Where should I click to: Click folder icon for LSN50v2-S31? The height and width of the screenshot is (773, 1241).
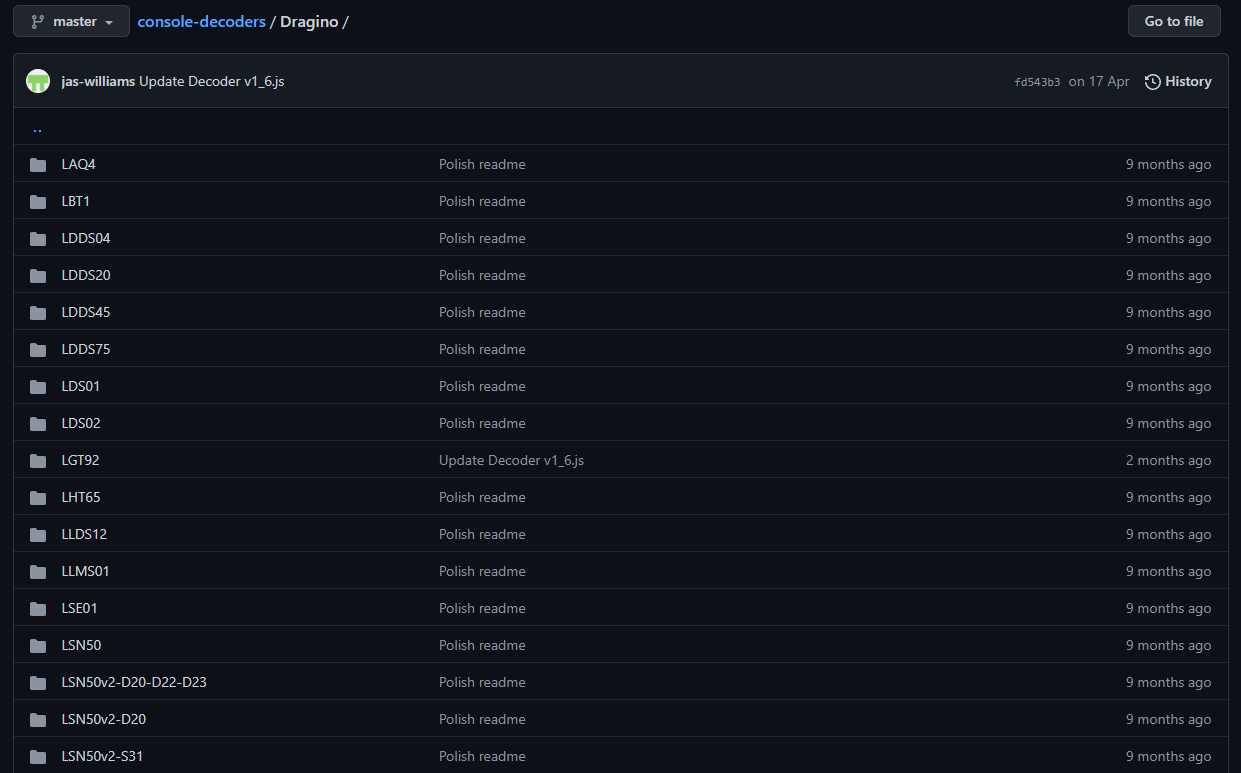[x=38, y=757]
